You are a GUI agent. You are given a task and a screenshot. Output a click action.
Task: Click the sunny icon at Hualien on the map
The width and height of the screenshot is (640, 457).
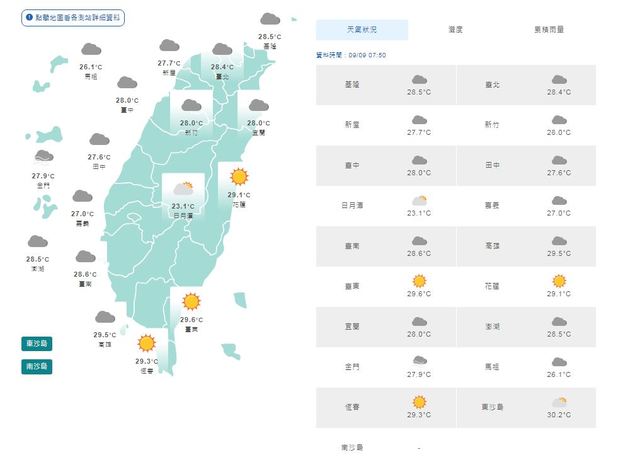(238, 177)
